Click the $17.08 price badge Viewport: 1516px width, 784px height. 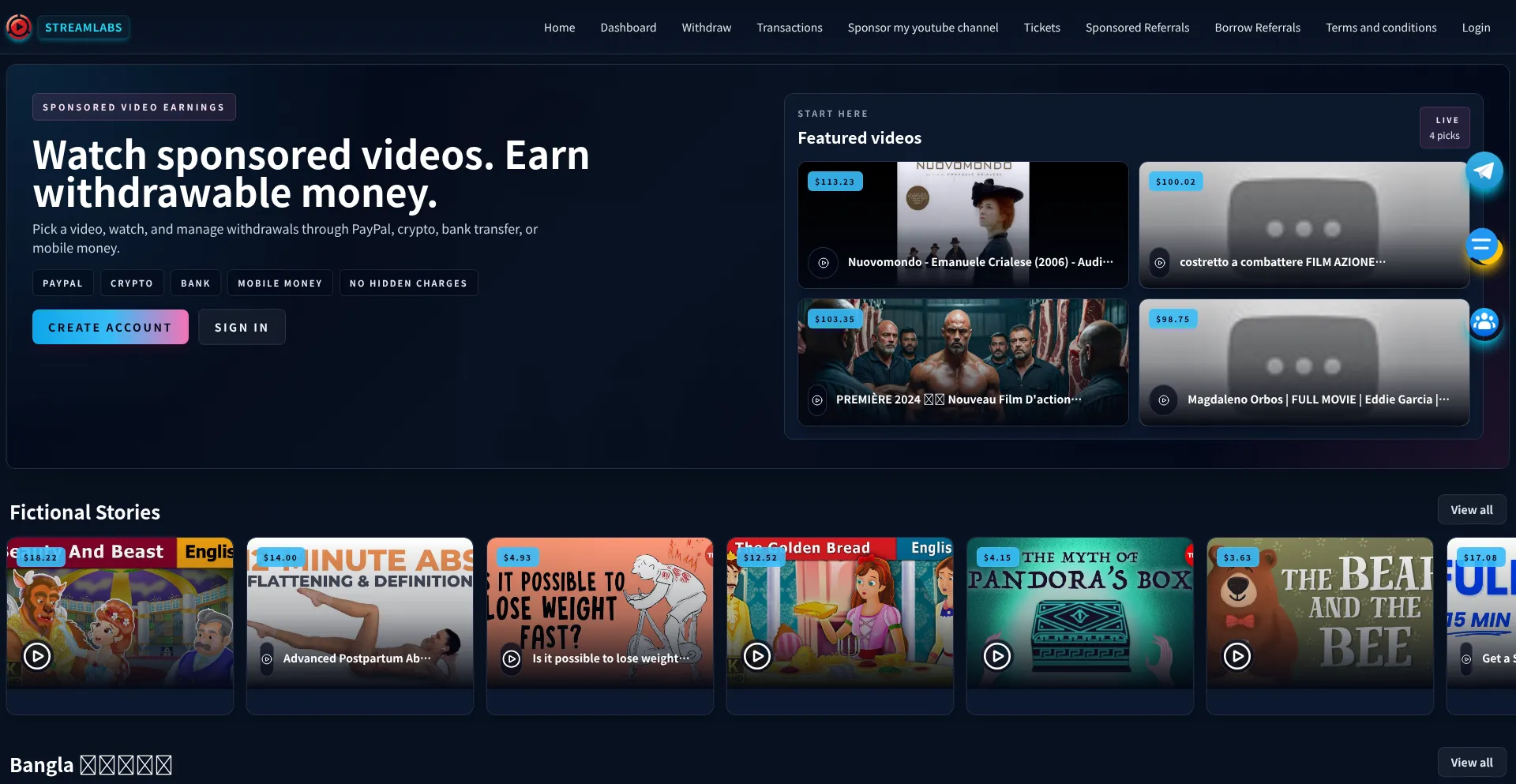[1480, 557]
